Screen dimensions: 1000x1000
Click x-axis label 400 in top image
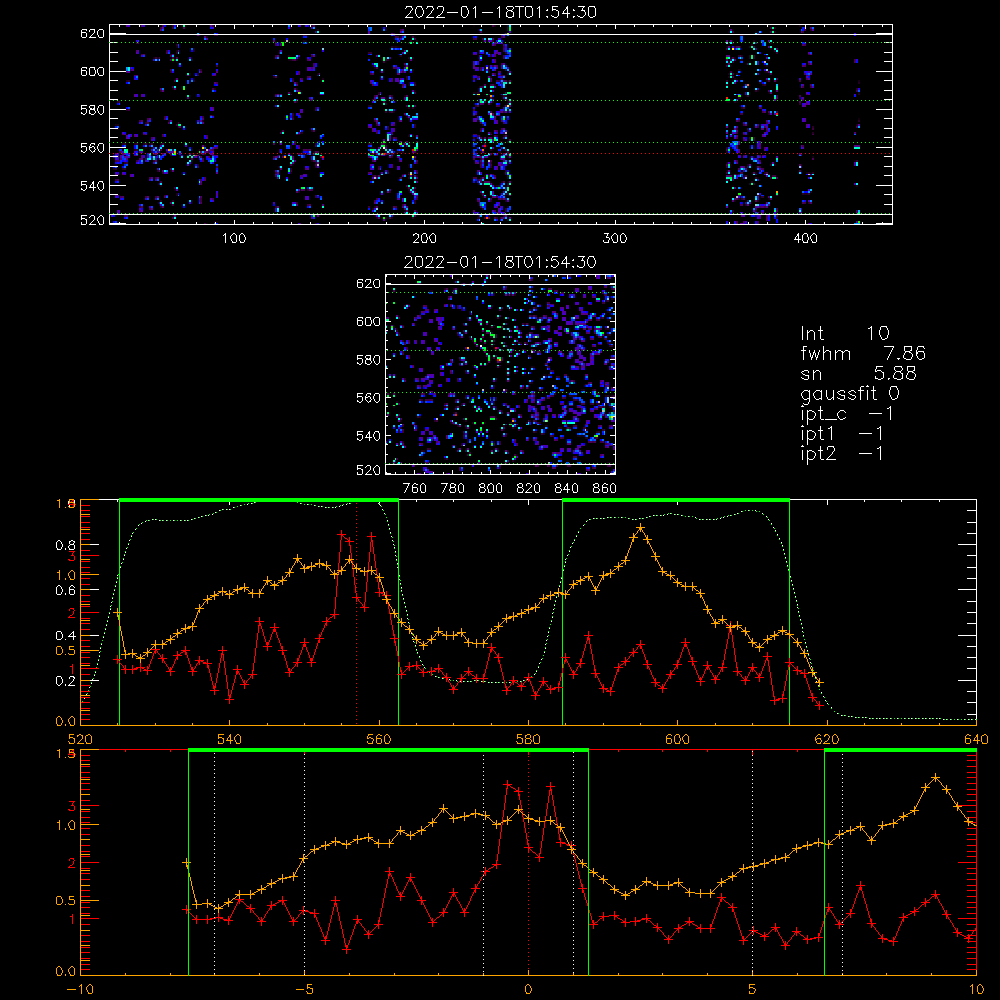[x=805, y=239]
